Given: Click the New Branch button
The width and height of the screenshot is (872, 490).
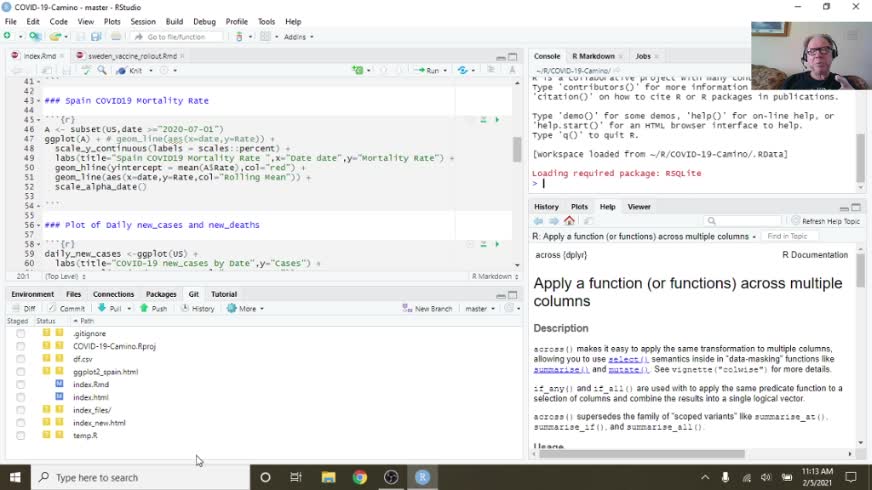Looking at the screenshot, I should (428, 309).
